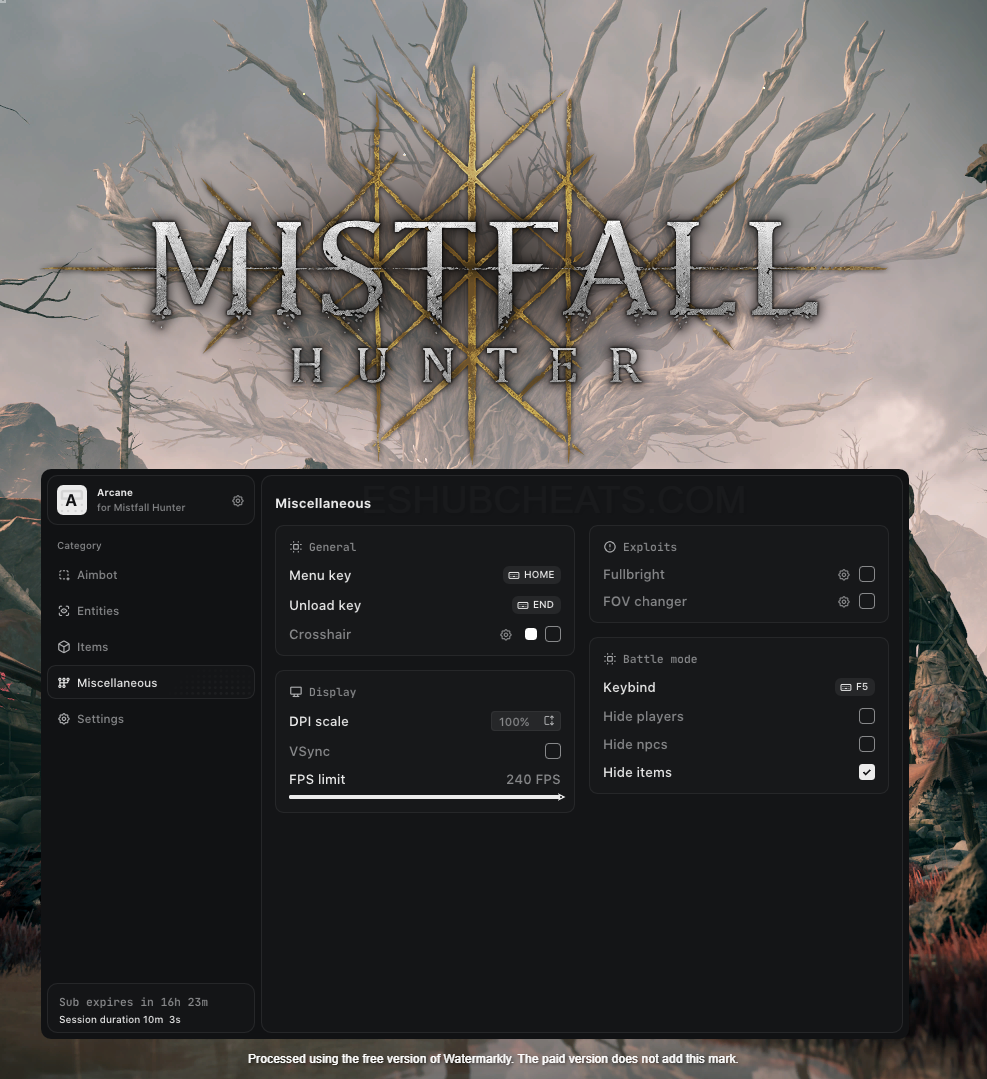Enable the Fullbright checkbox
This screenshot has width=987, height=1079.
point(867,574)
